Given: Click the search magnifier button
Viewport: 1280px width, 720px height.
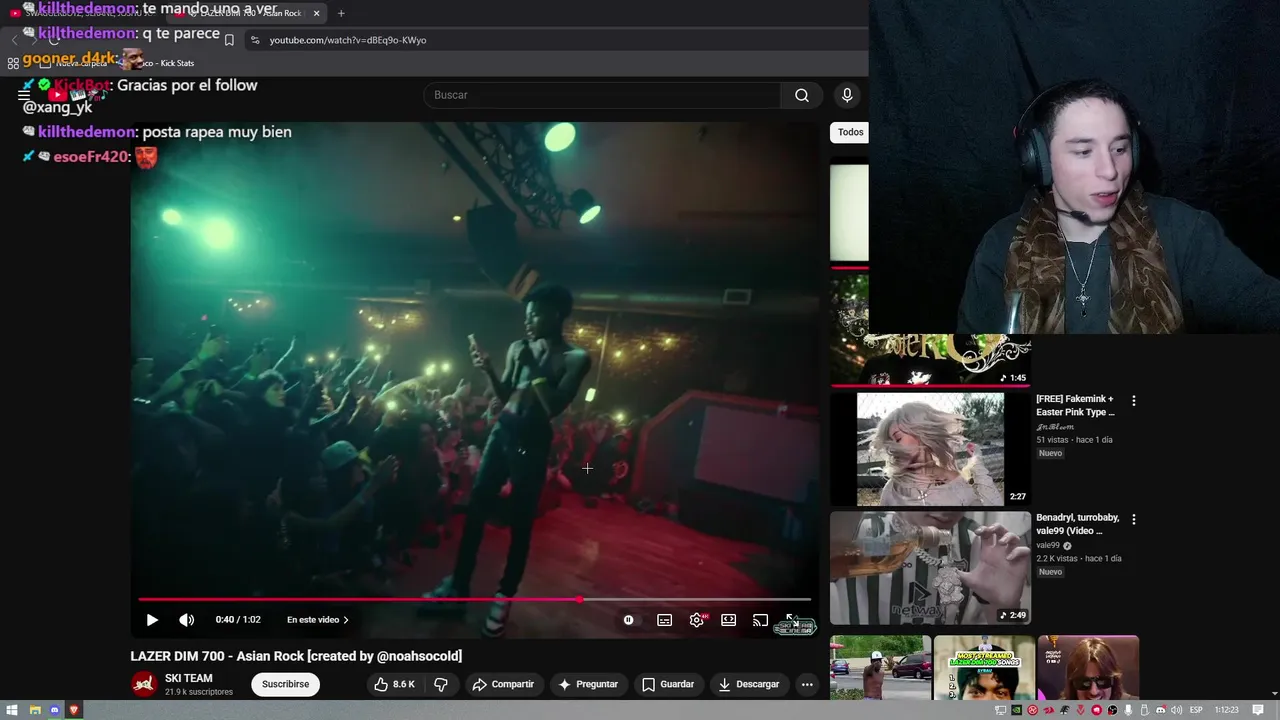Looking at the screenshot, I should [801, 95].
